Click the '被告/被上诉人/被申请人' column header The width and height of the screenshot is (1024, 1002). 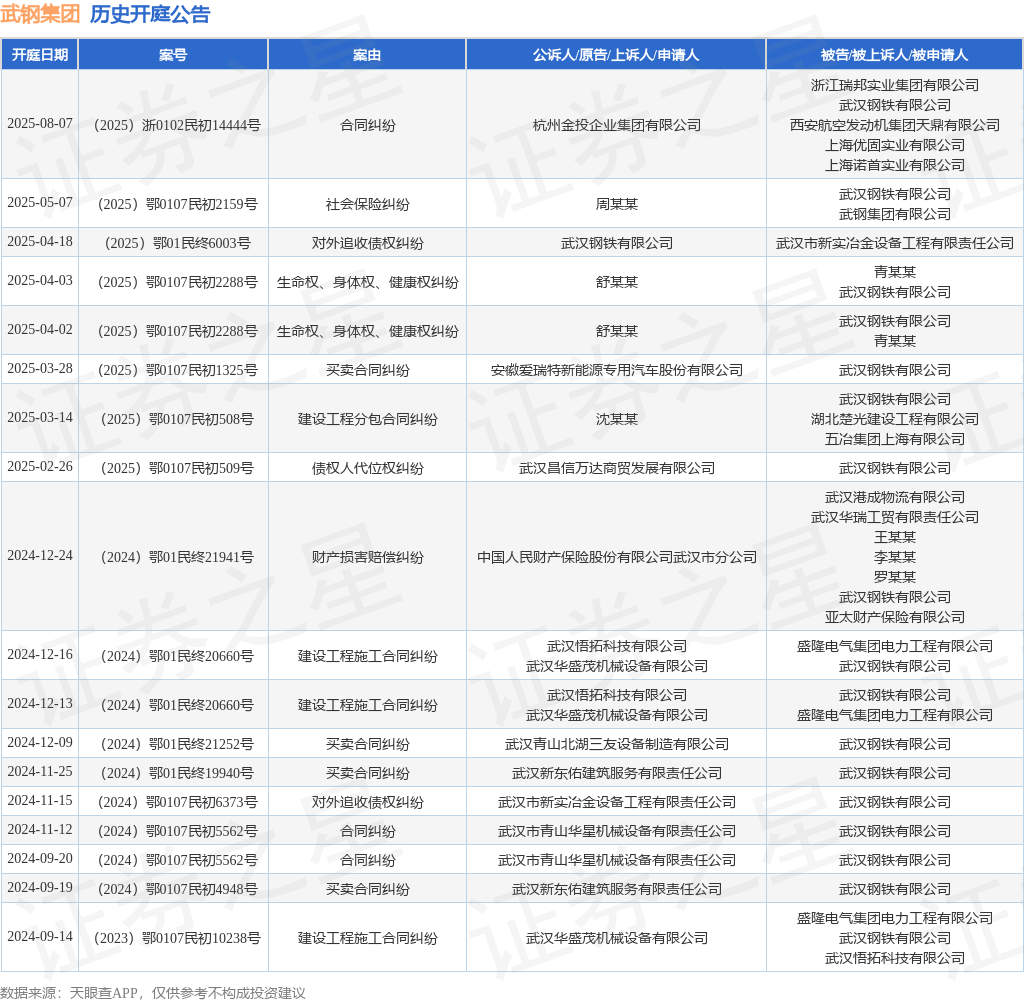pos(894,55)
